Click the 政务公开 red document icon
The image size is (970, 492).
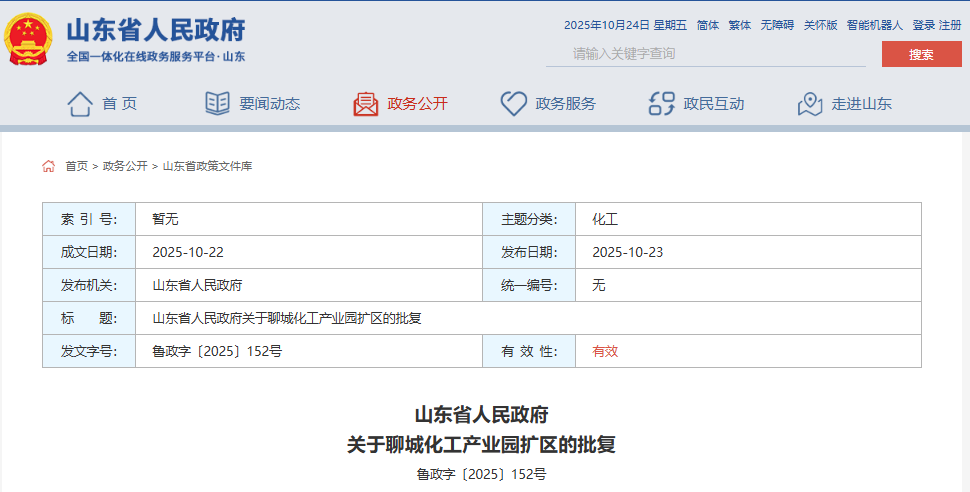click(365, 104)
